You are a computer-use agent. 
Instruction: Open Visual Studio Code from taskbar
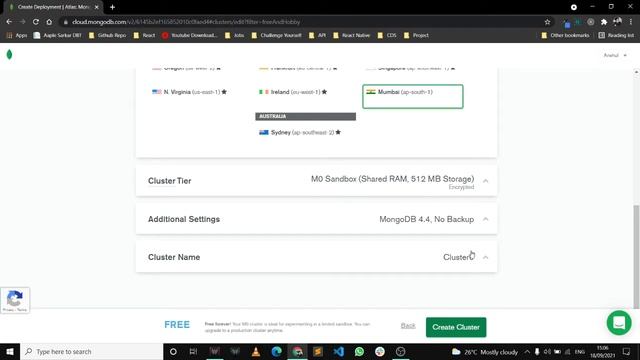[x=339, y=351]
